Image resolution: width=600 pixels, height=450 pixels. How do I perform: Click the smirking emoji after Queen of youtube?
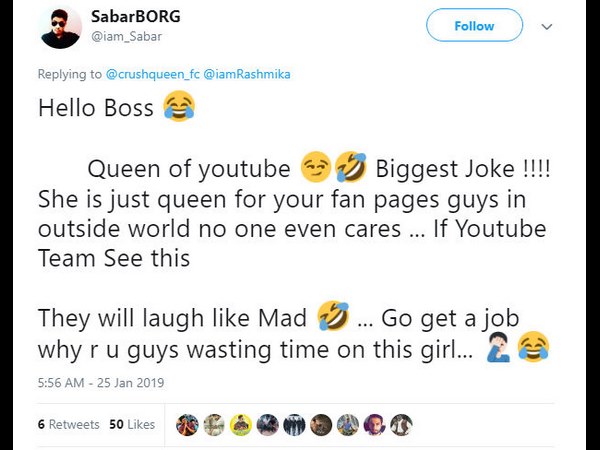tap(314, 167)
